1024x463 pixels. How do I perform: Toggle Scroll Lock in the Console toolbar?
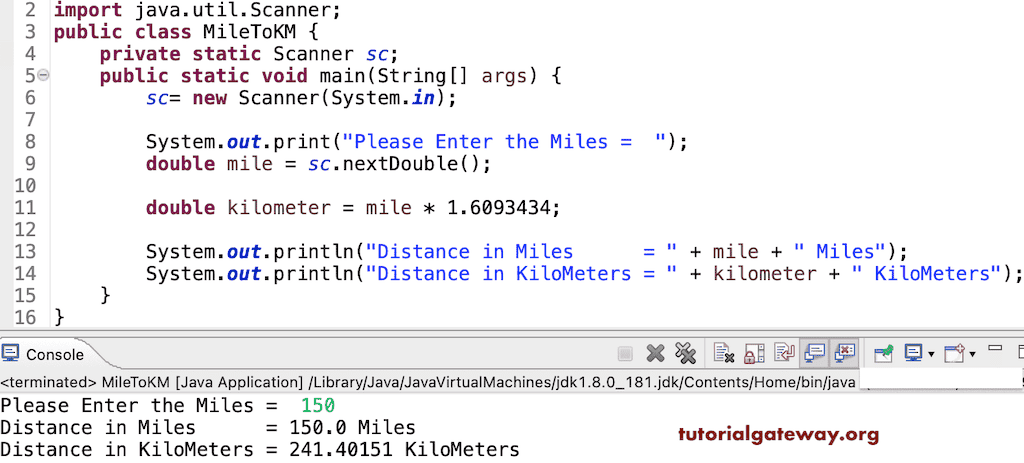point(754,353)
